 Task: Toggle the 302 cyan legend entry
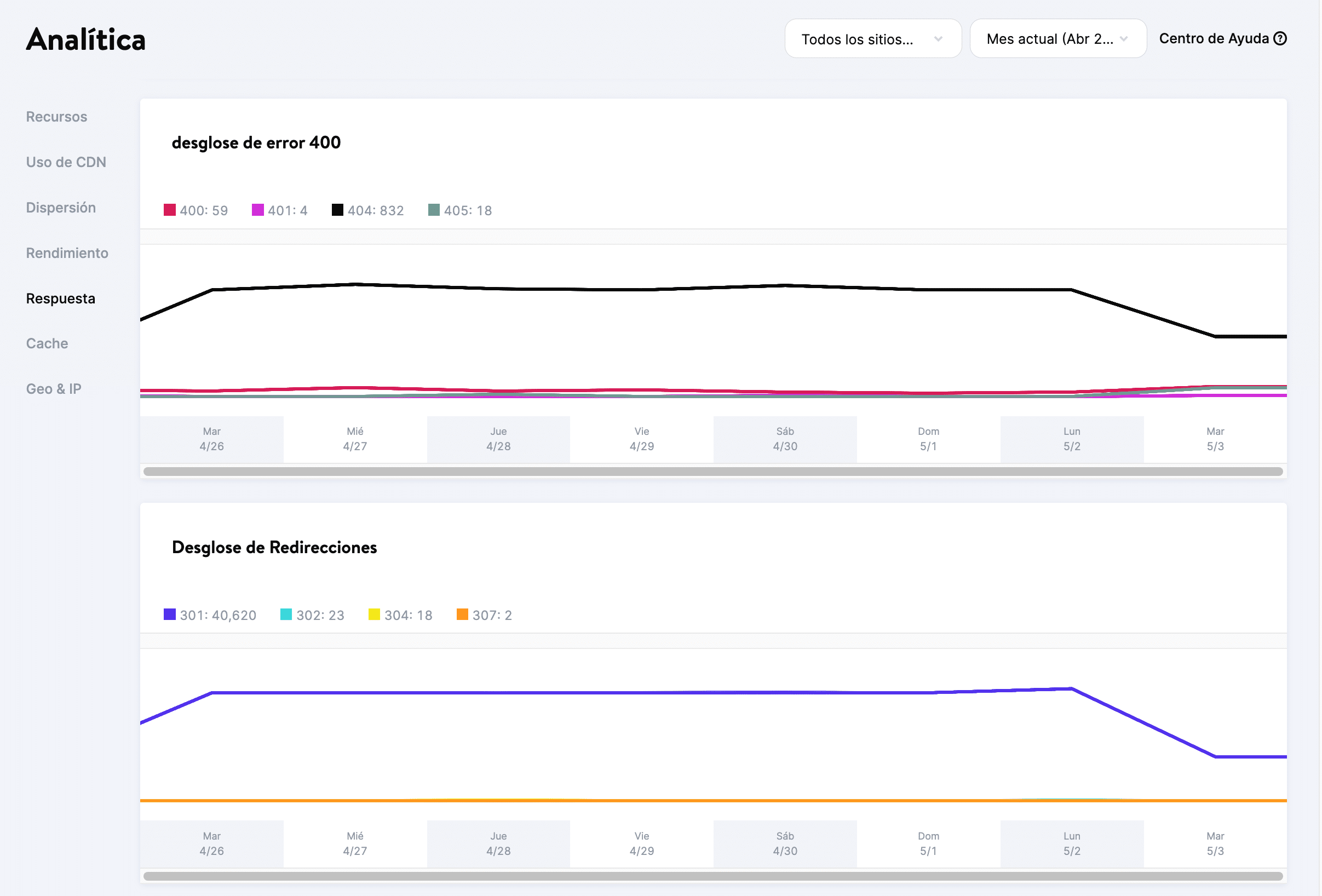click(312, 615)
